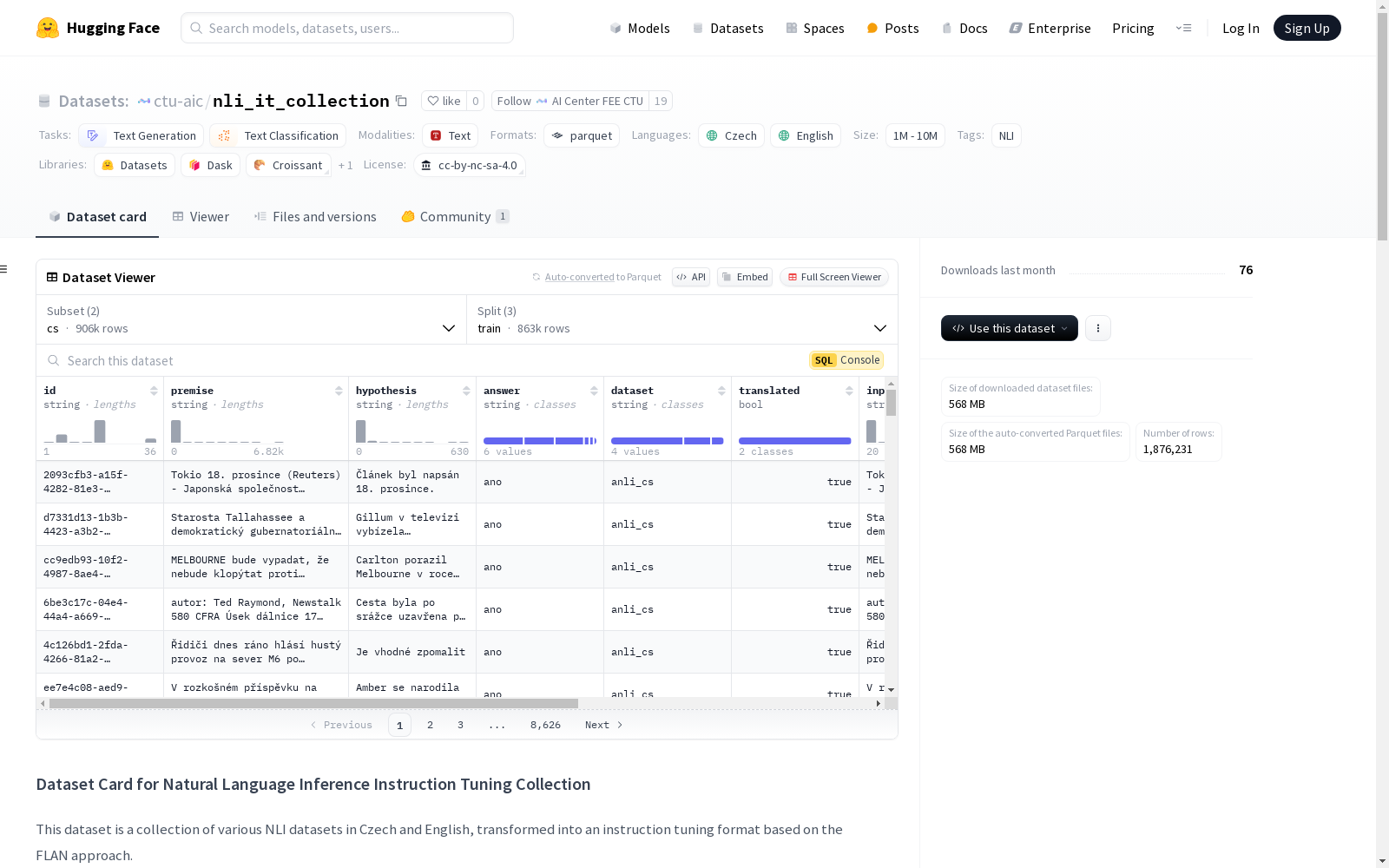Filter by Text Classification task tag
1389x868 pixels.
pyautogui.click(x=278, y=135)
